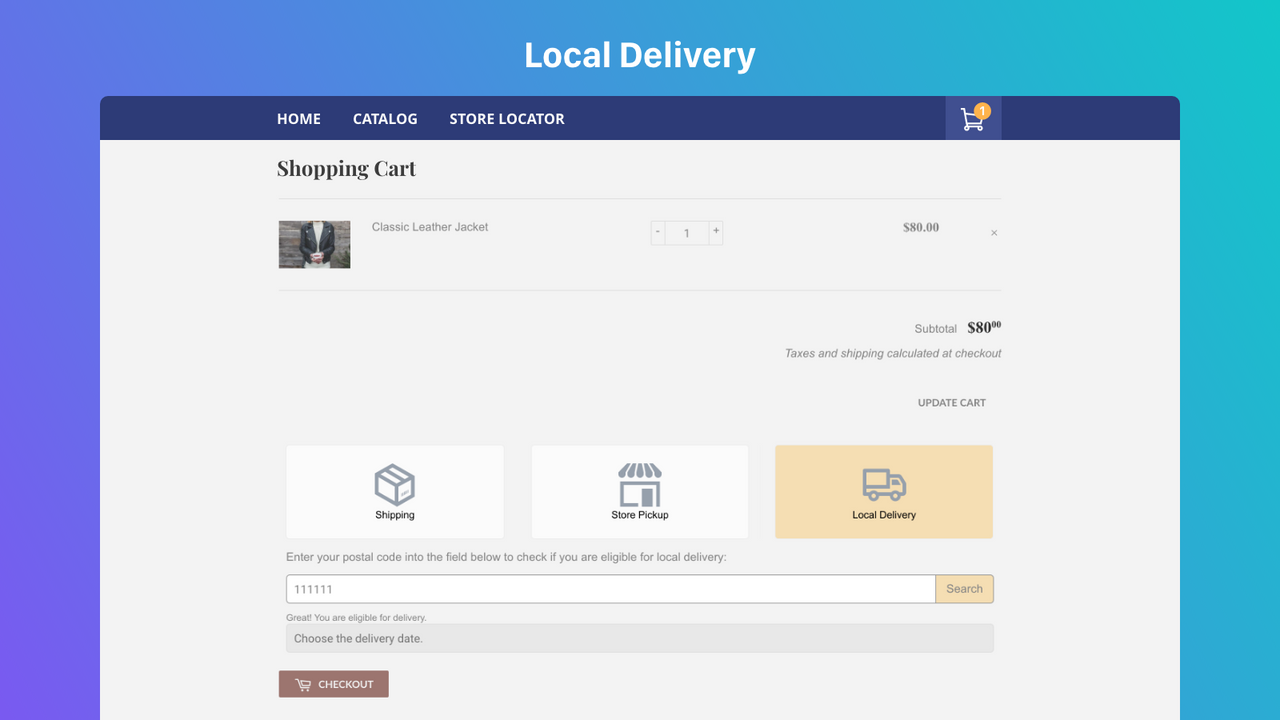Switch delivery method to the Shipping tile

click(394, 491)
